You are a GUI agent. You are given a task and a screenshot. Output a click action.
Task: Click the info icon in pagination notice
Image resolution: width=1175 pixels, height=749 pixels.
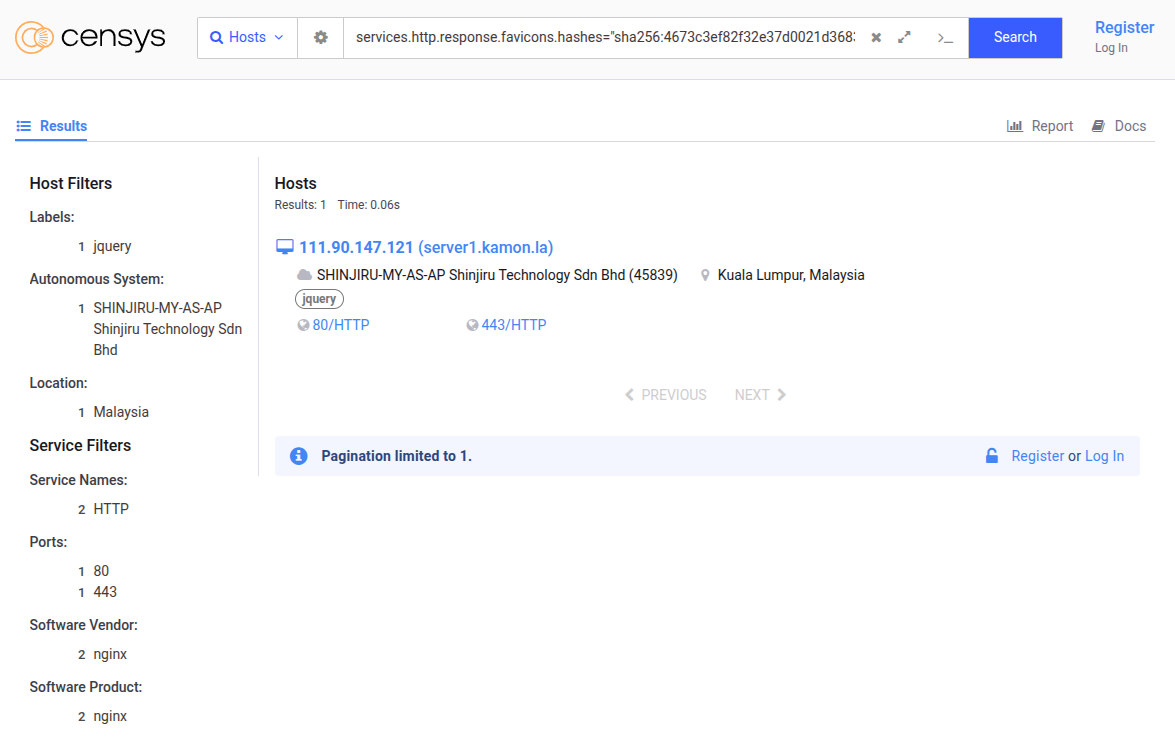(298, 456)
